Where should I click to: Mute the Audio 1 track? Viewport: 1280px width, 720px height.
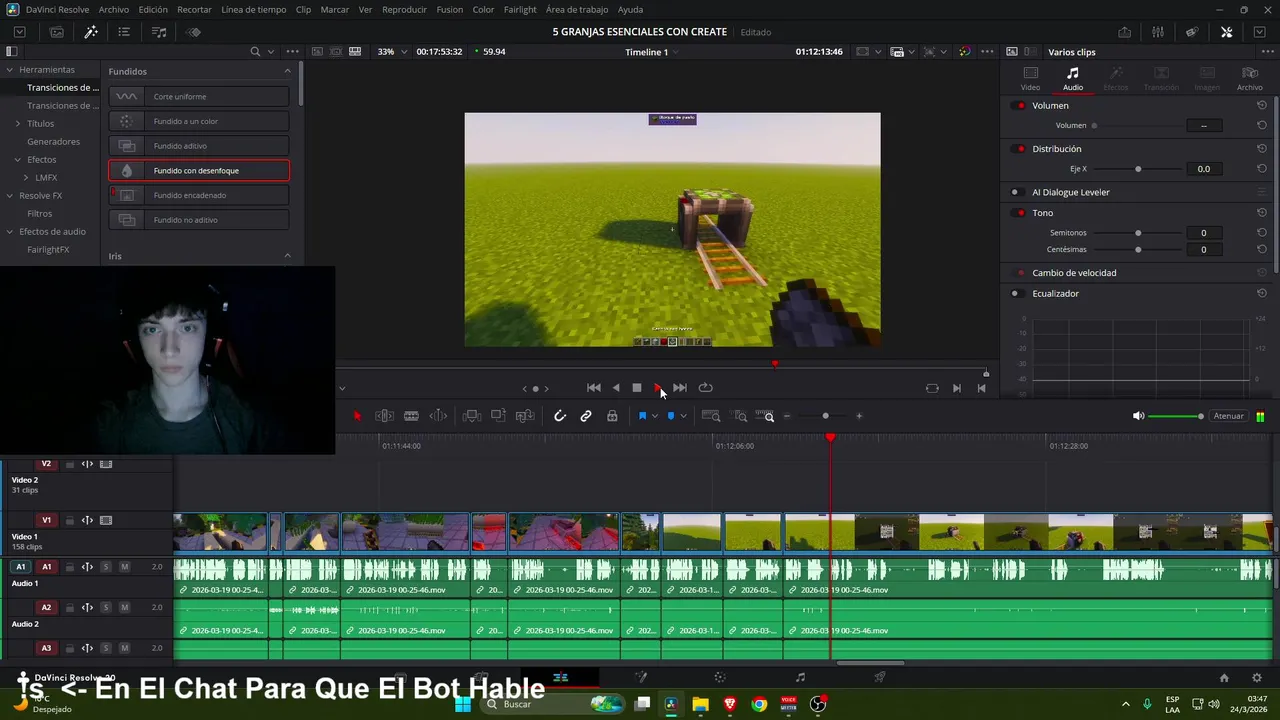coord(124,567)
